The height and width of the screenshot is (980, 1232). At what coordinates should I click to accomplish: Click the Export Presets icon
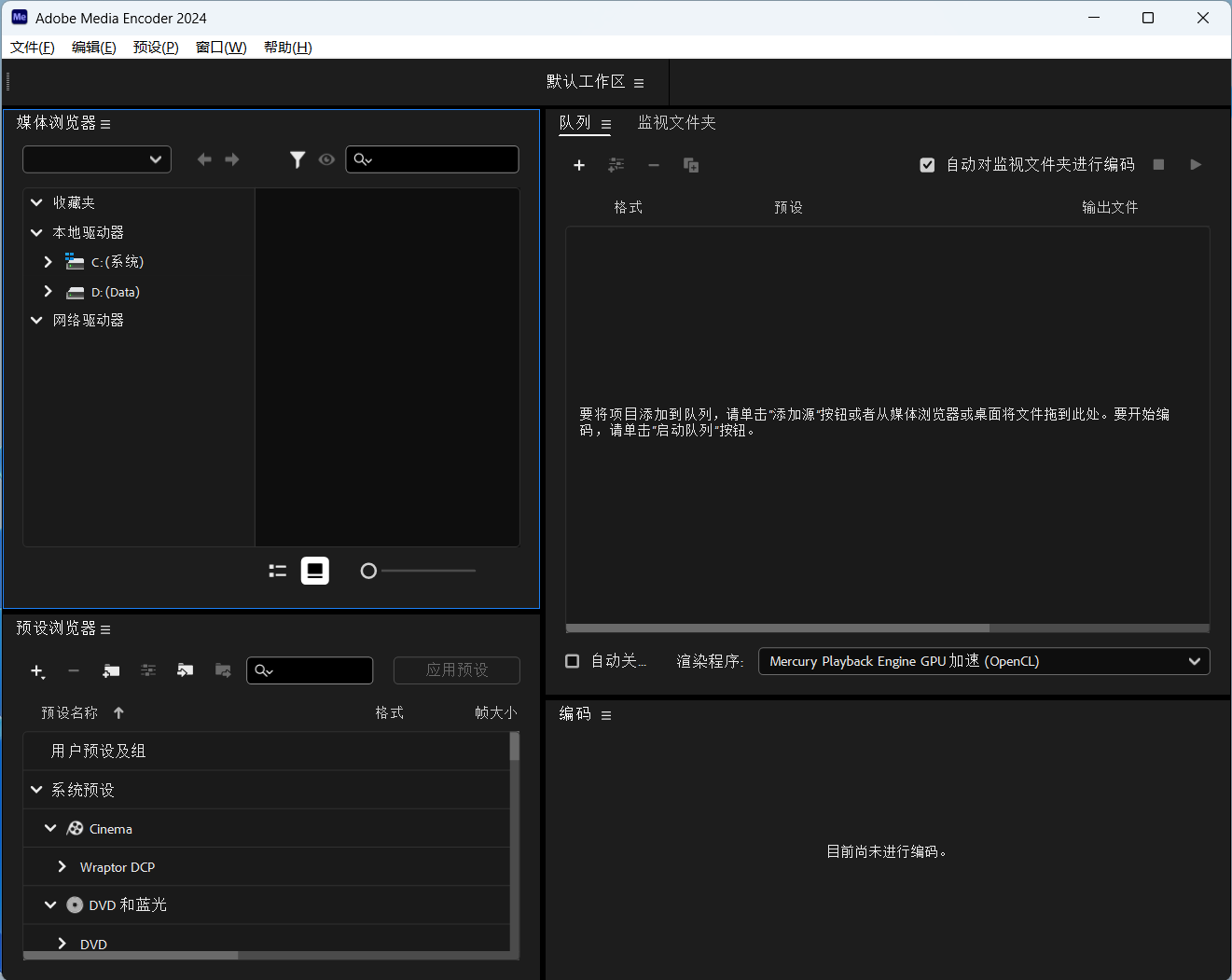pyautogui.click(x=223, y=670)
